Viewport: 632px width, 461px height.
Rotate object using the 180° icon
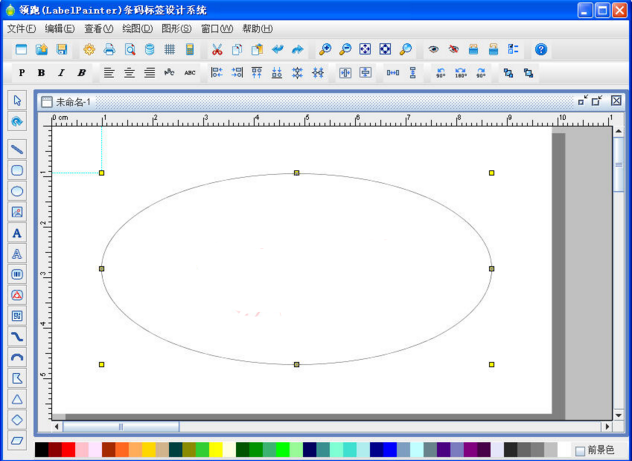[461, 73]
